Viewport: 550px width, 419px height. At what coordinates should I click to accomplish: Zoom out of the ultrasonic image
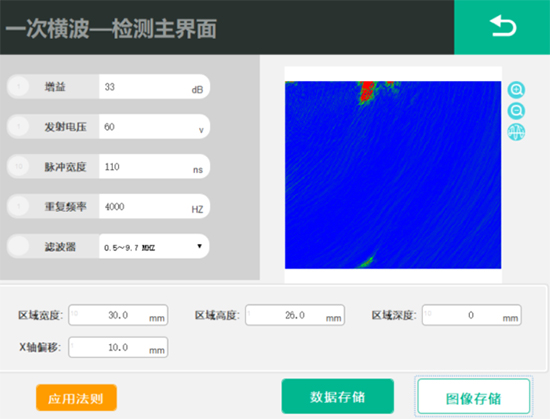point(516,111)
